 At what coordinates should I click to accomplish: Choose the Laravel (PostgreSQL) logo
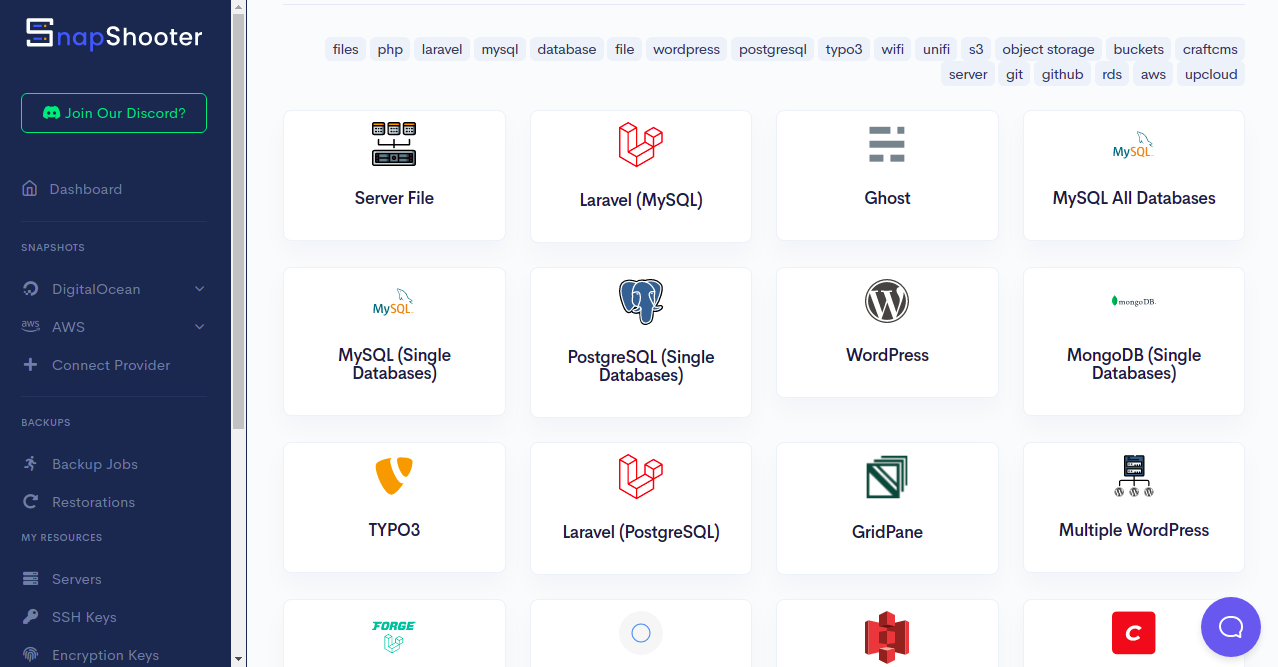tap(641, 477)
